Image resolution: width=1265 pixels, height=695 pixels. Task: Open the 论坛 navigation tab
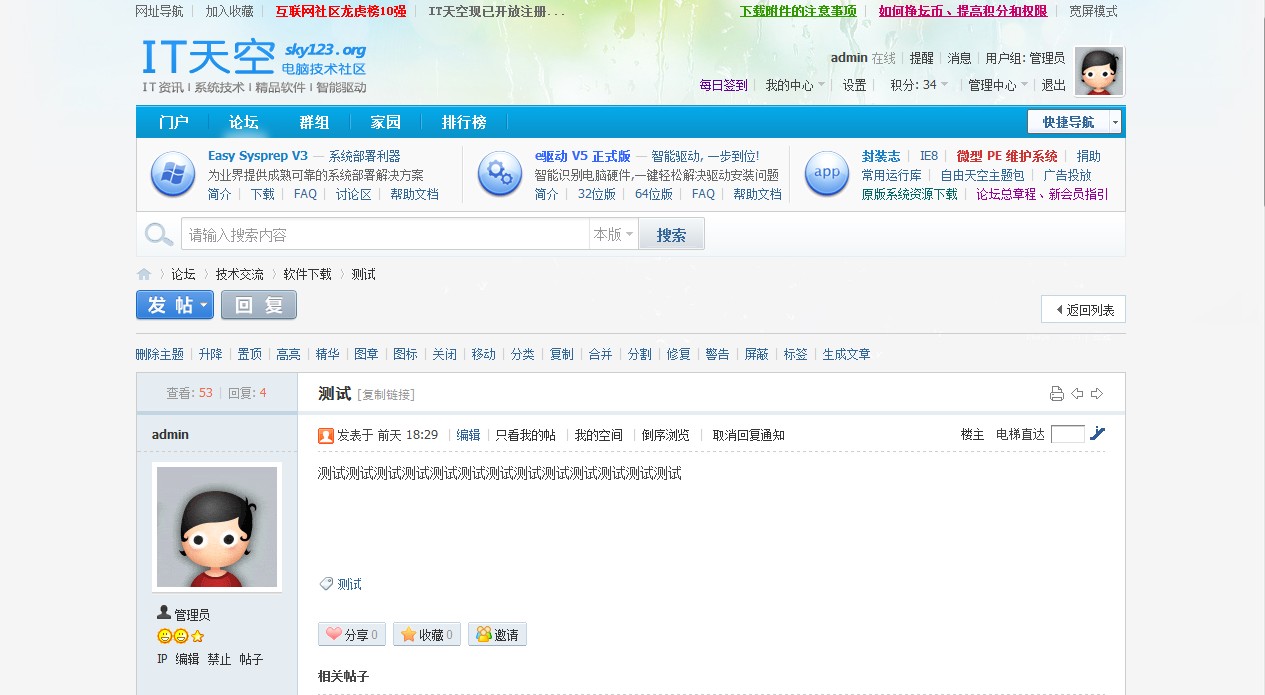click(243, 122)
